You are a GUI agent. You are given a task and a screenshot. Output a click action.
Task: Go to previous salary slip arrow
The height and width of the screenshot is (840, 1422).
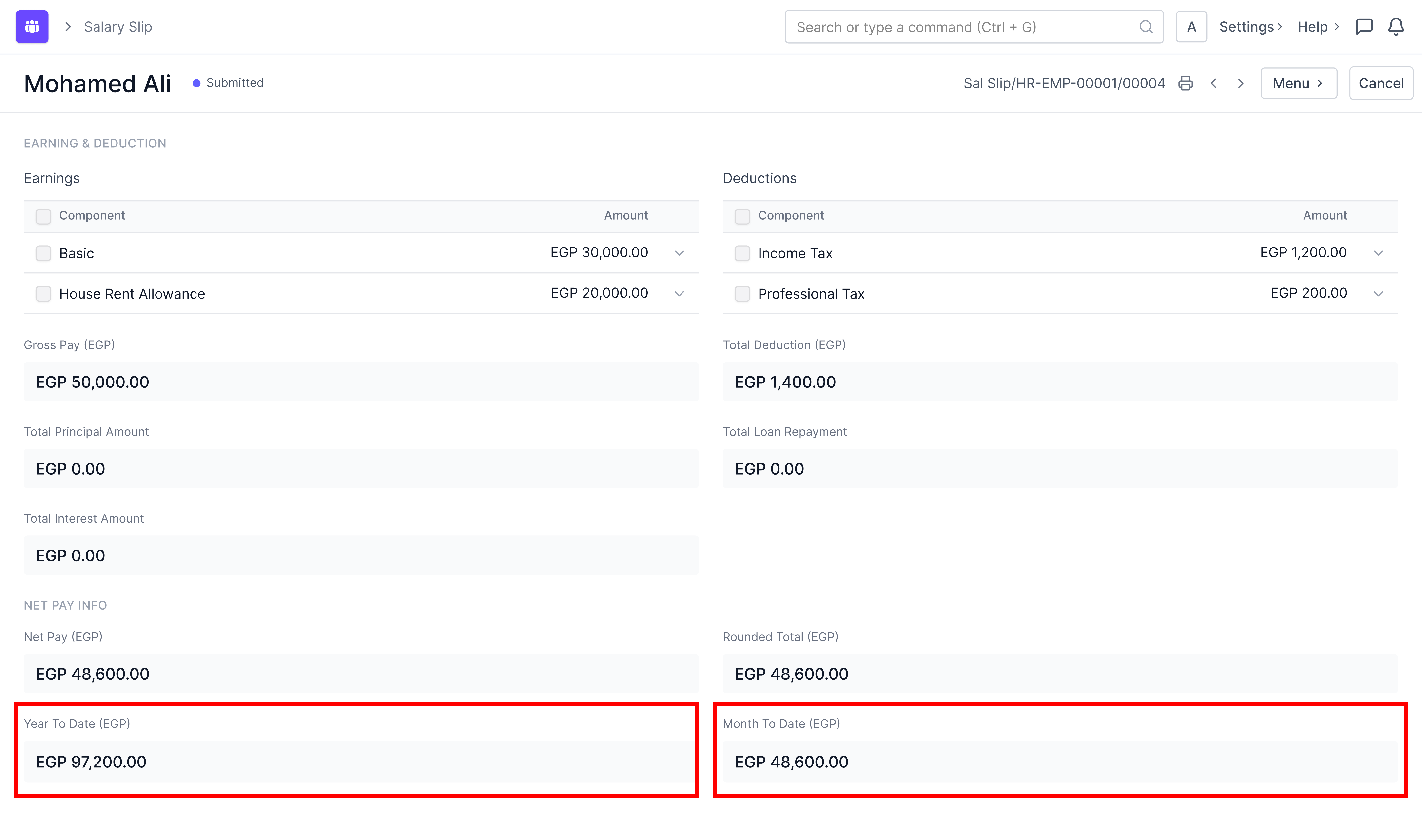[1214, 83]
